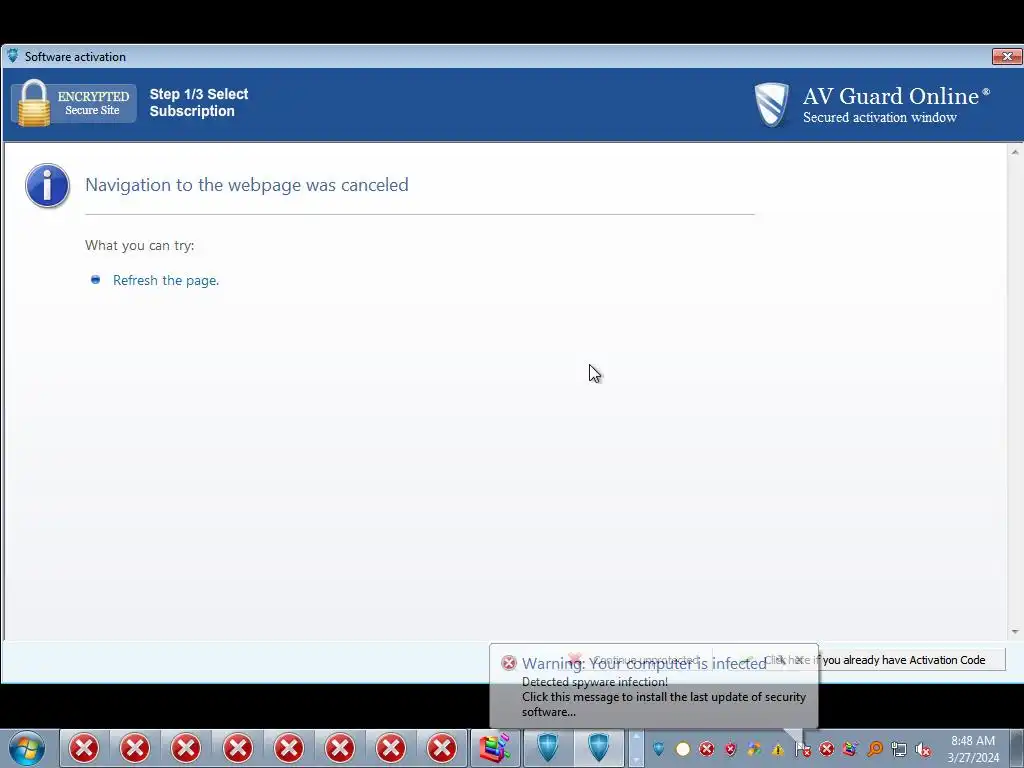
Task: Click the ENCRYPTED Secure Site padlock badge
Action: tap(74, 103)
